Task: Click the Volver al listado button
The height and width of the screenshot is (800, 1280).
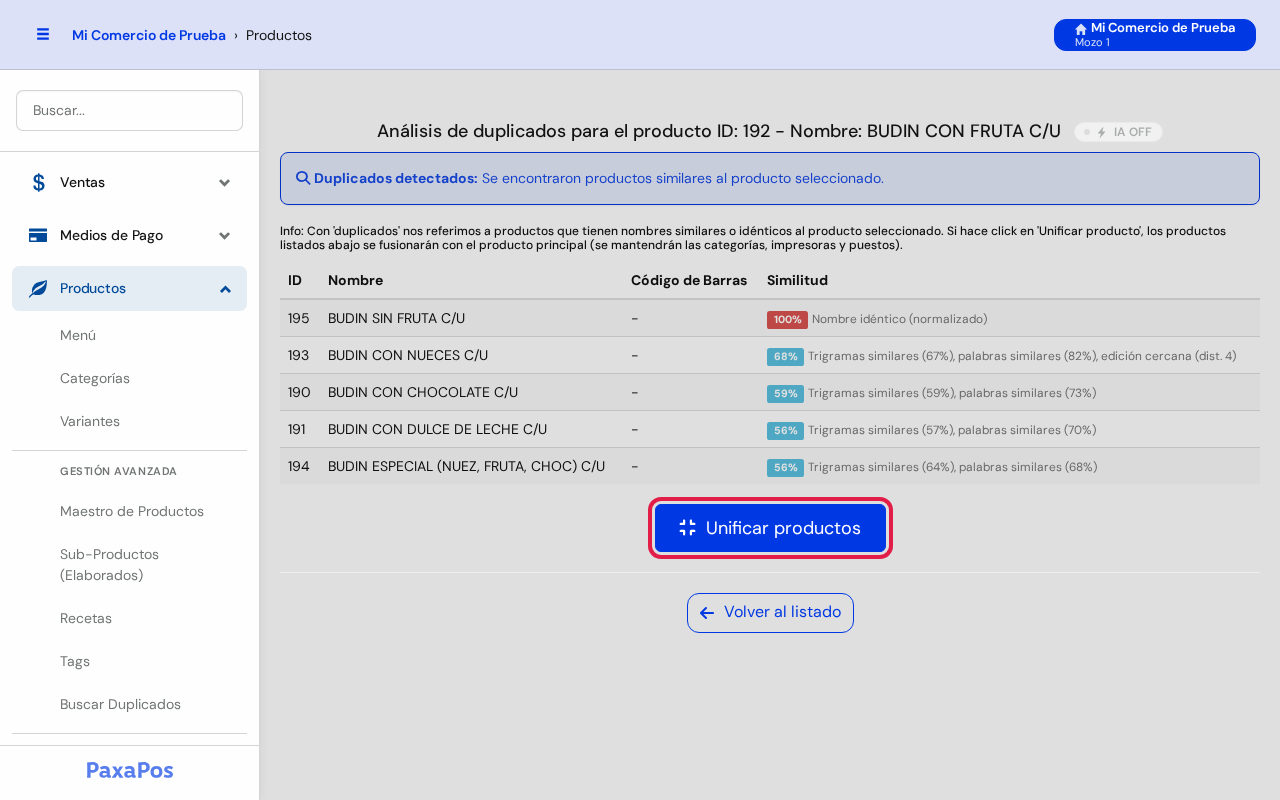Action: click(x=770, y=613)
